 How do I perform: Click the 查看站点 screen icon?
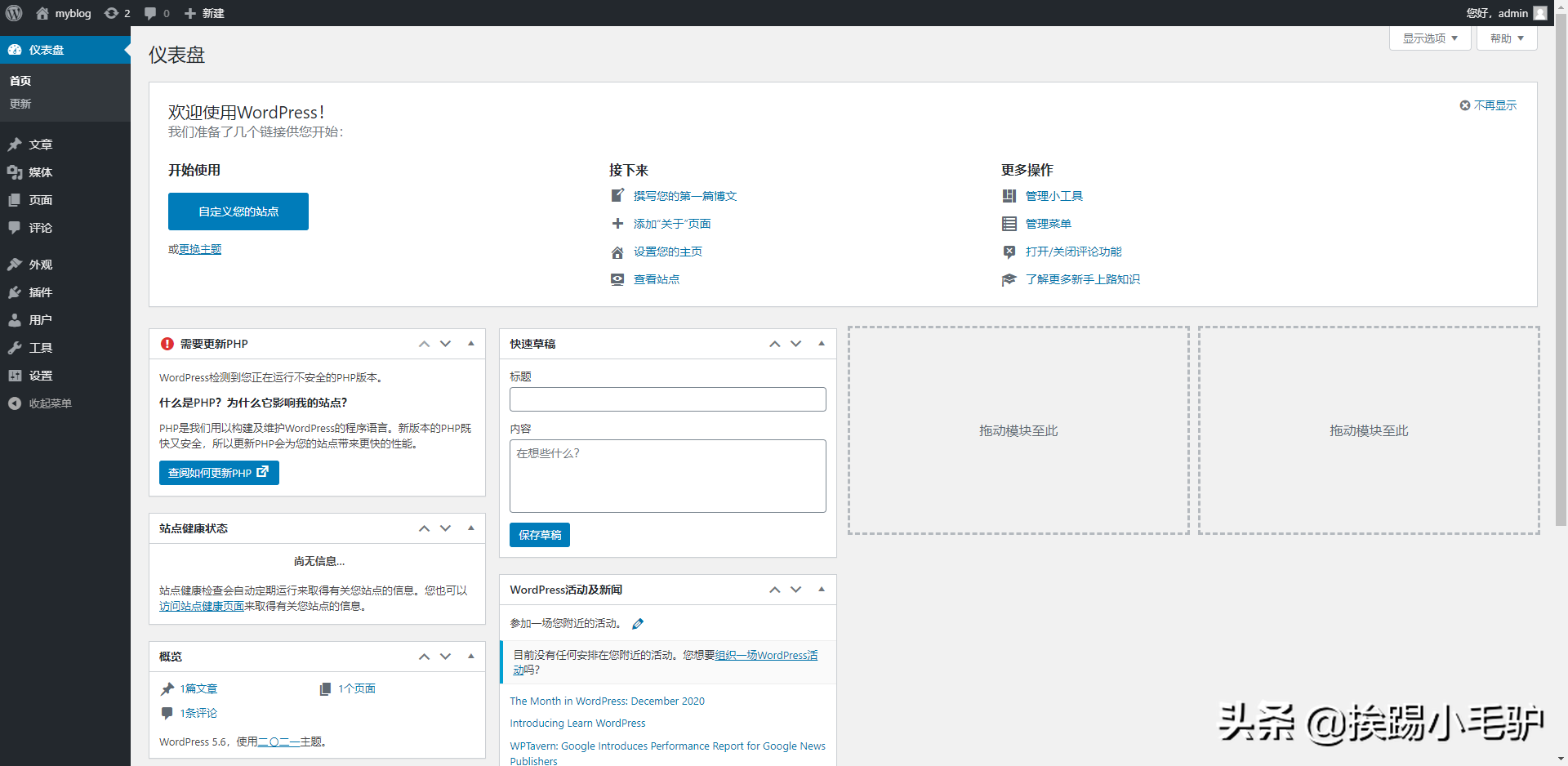tap(617, 279)
